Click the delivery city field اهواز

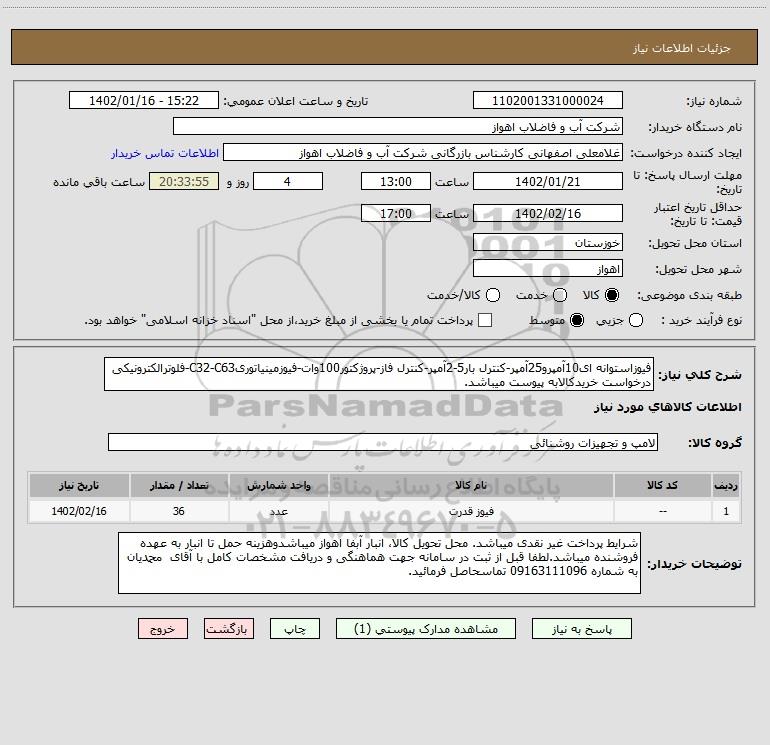point(548,269)
